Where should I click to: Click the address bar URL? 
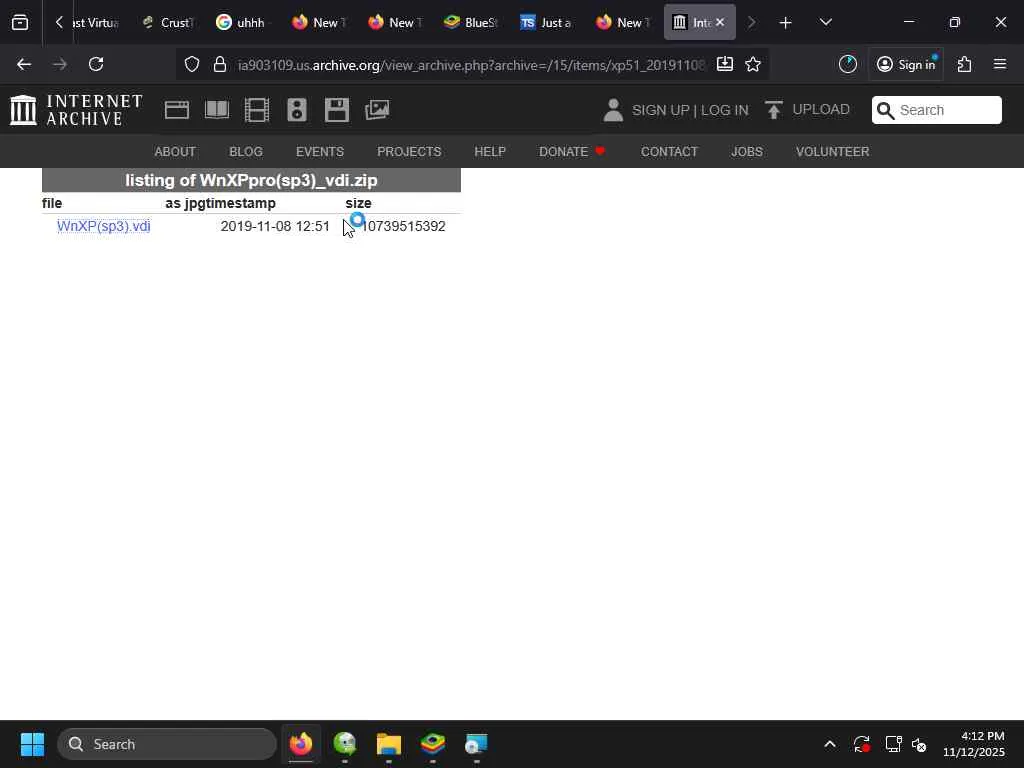tap(471, 65)
